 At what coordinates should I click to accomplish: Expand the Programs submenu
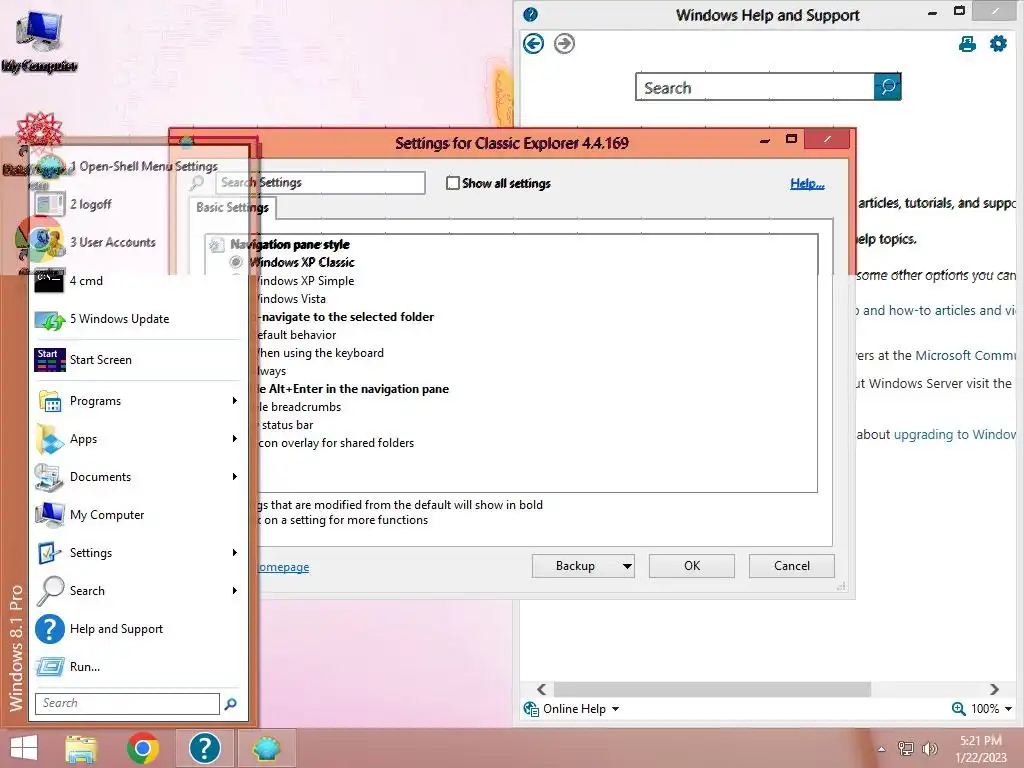234,400
